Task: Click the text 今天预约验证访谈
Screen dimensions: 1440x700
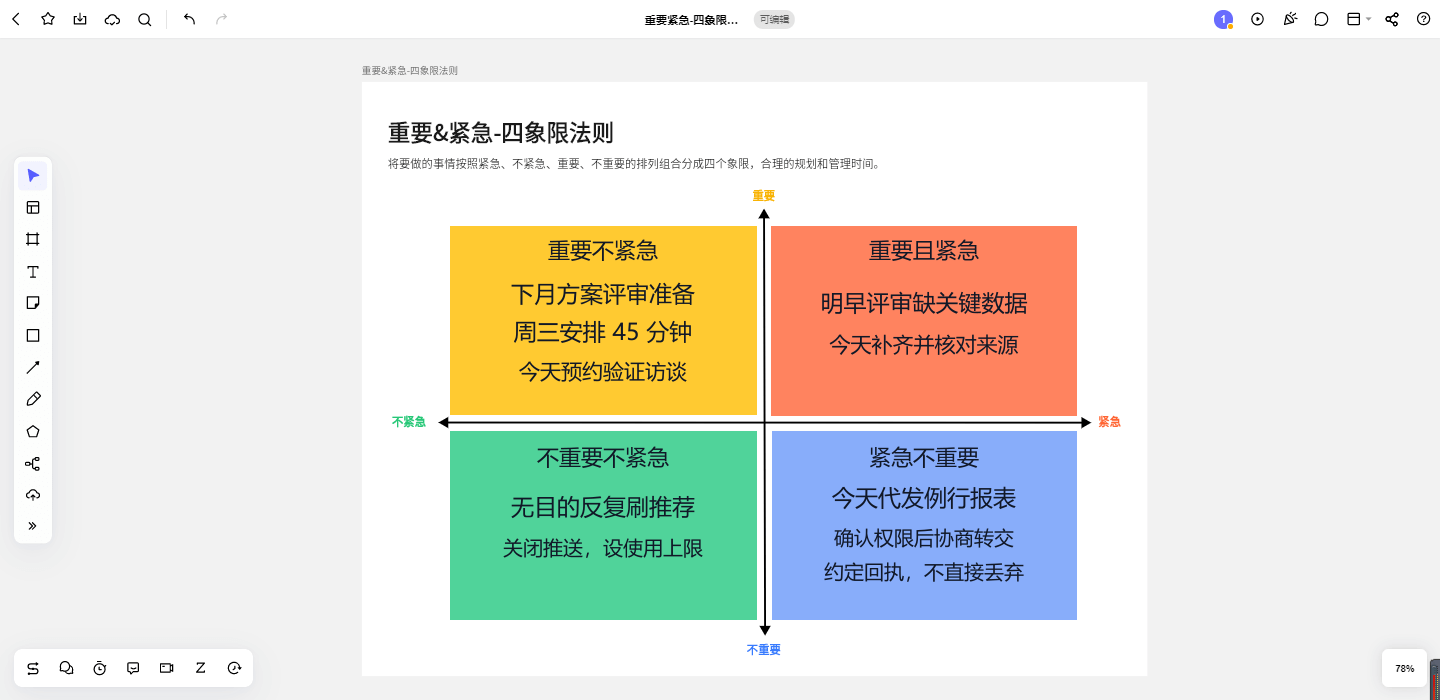Action: click(603, 372)
